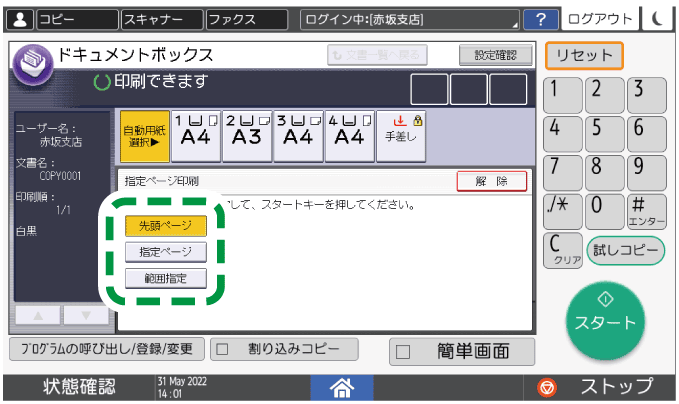Tap number key 9

(647, 173)
